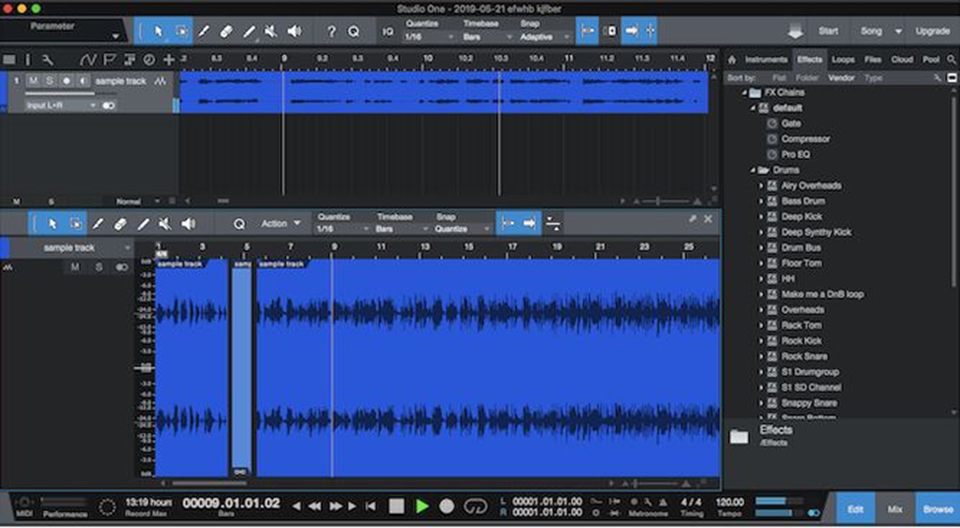Mute sample track in the arrangement
Screen dimensions: 960x528
click(34, 80)
